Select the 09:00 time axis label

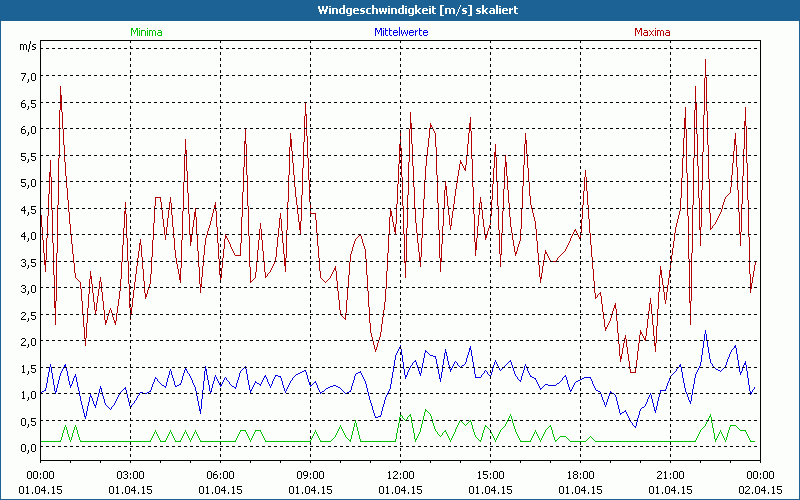(x=310, y=475)
